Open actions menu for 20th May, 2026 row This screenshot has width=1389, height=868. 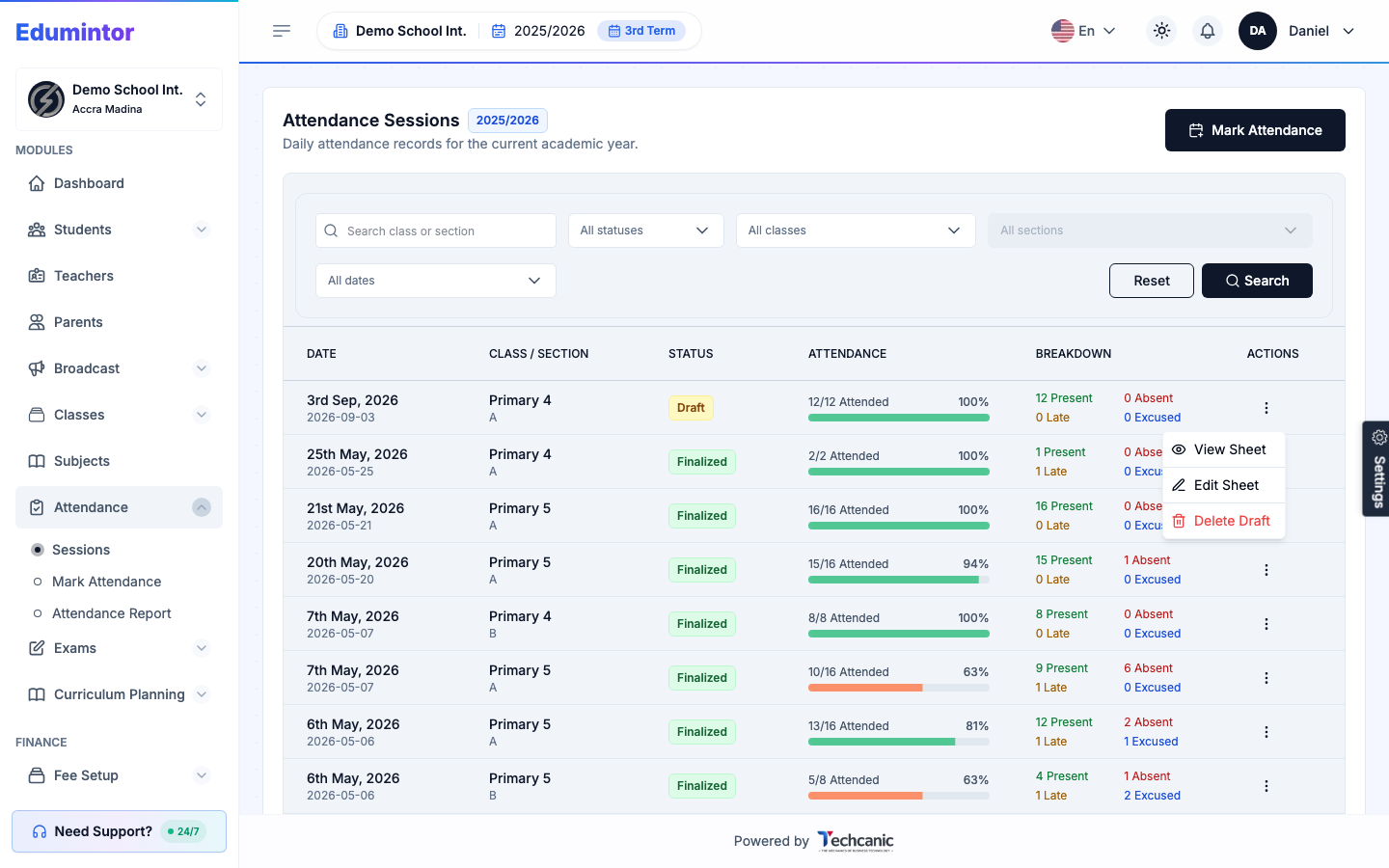(x=1266, y=570)
